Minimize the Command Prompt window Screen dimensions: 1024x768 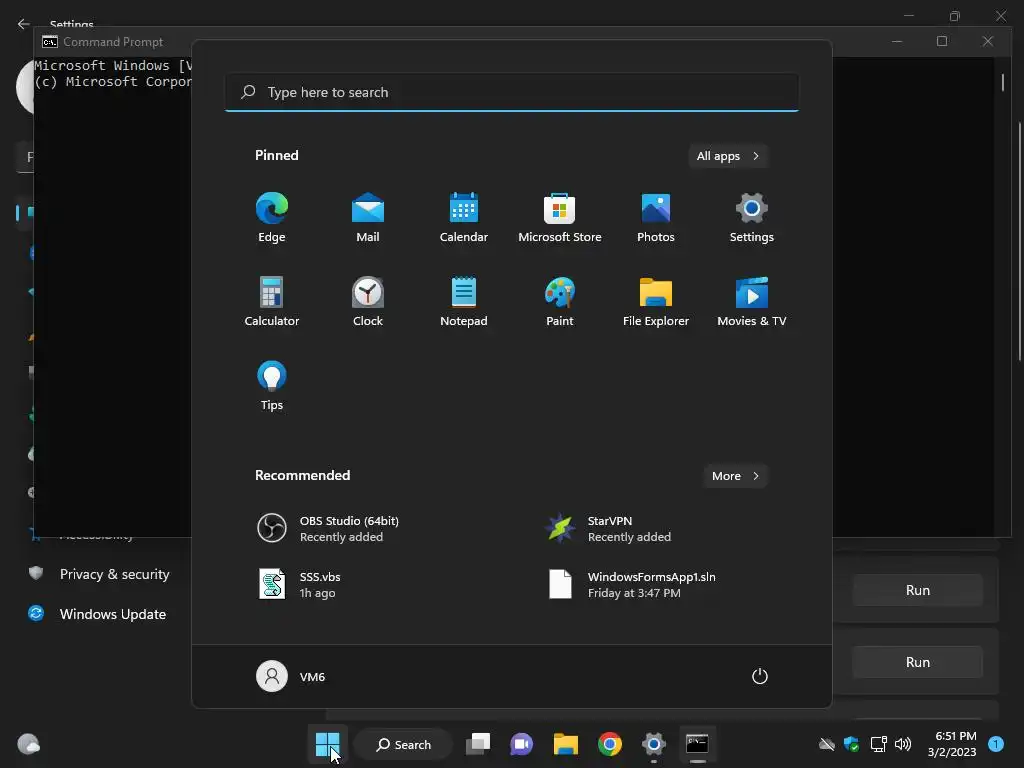[897, 41]
